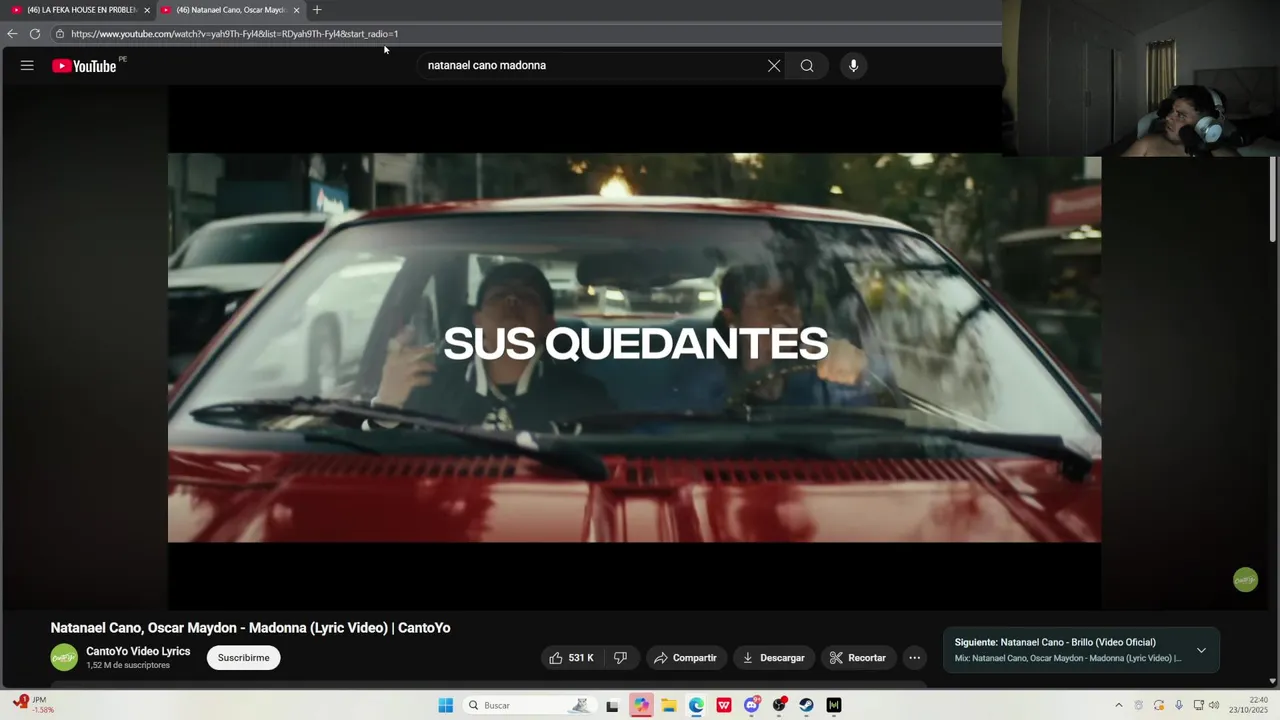The image size is (1280, 720).
Task: Close the Natanael Cano browser tab
Action: pyautogui.click(x=296, y=10)
